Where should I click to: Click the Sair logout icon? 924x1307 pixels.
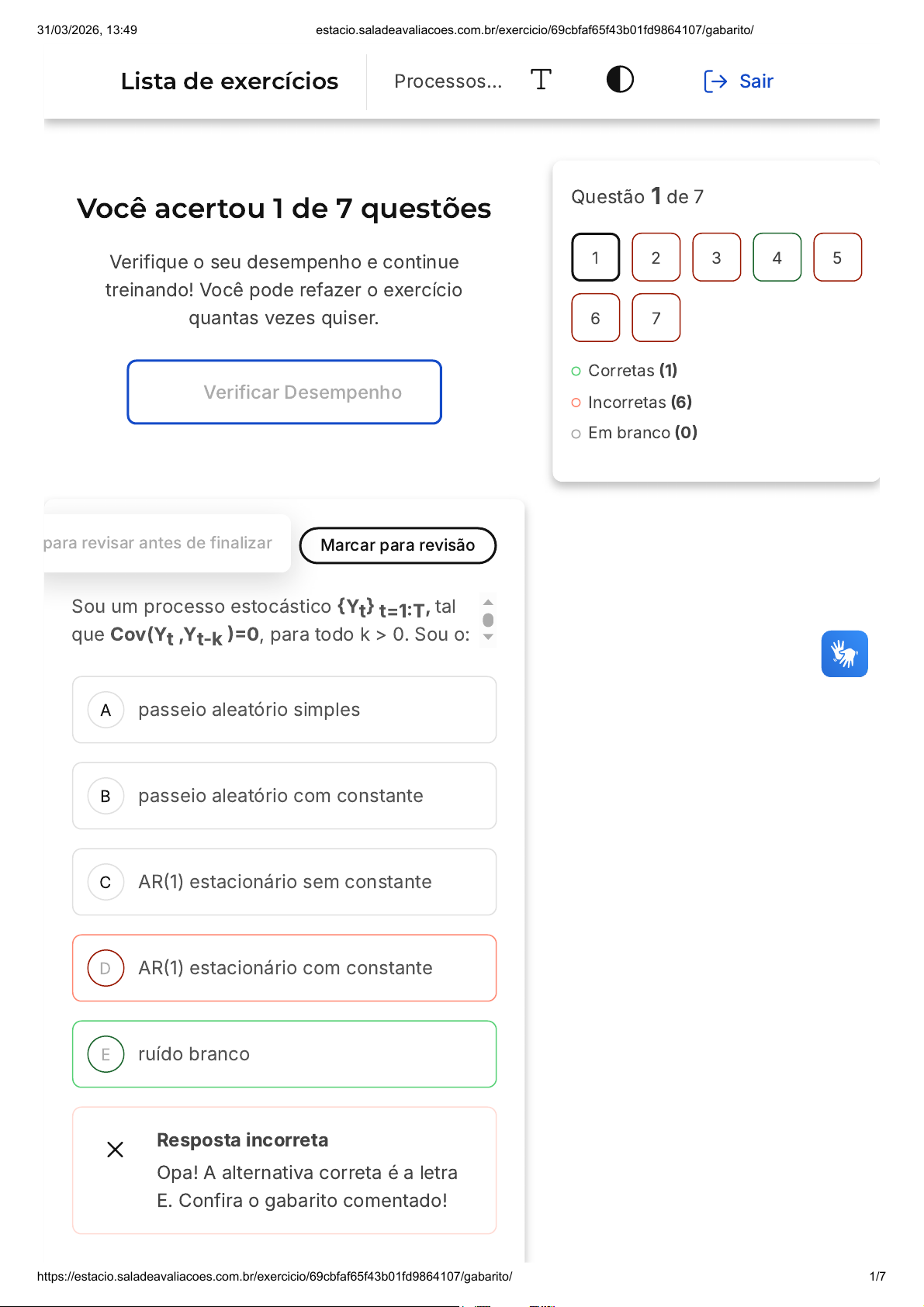715,81
